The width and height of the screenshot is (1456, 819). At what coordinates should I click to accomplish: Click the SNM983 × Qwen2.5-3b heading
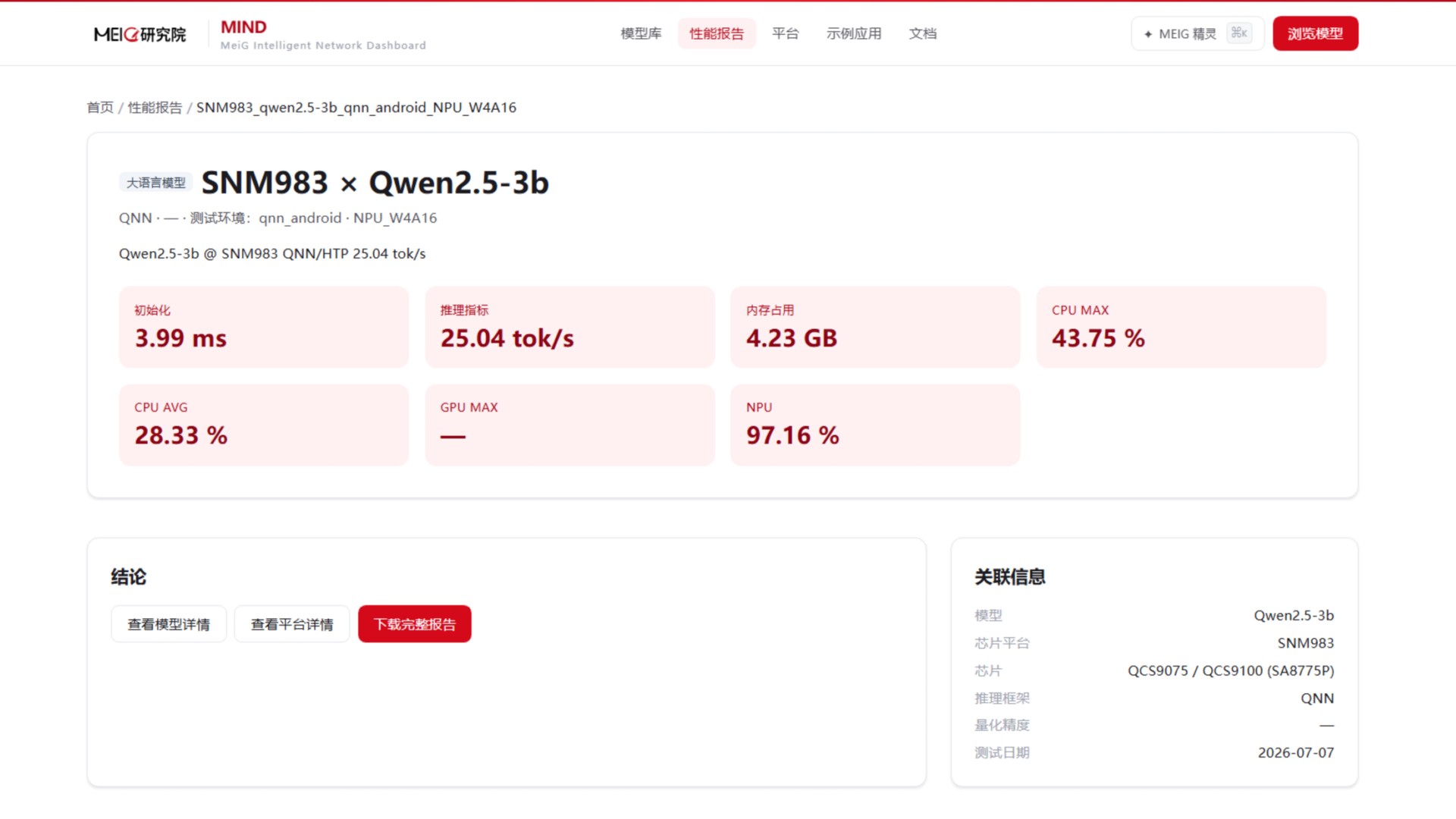[x=375, y=183]
